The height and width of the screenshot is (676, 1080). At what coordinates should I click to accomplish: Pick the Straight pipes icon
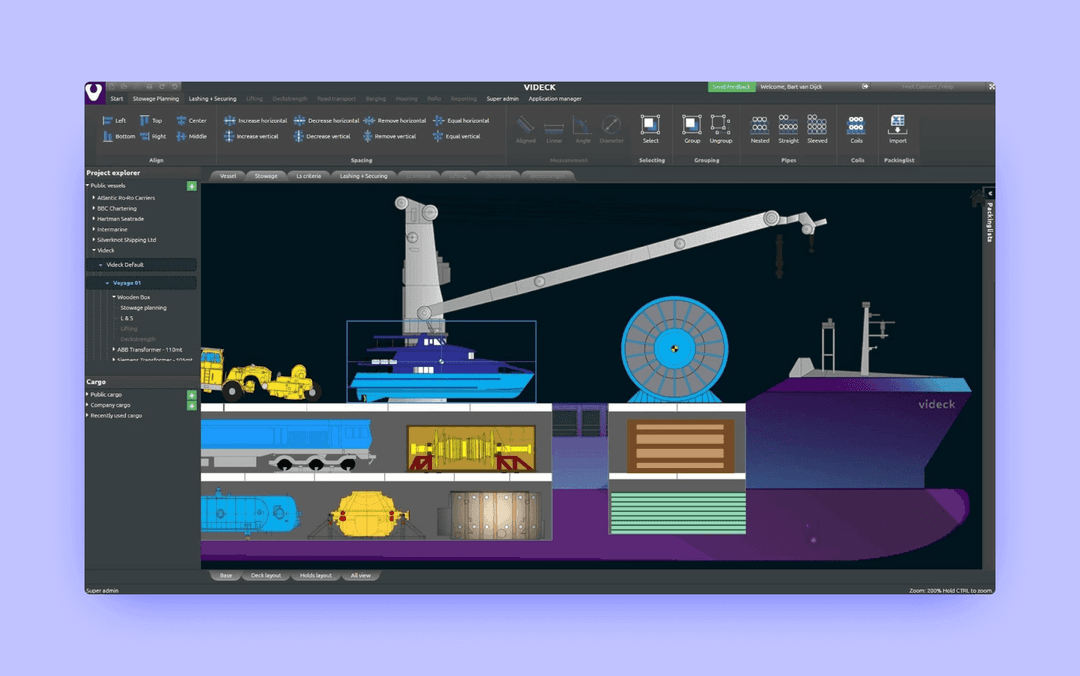[788, 124]
